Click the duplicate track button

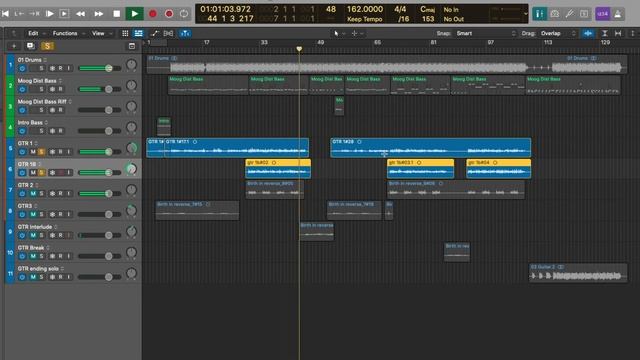coord(30,46)
